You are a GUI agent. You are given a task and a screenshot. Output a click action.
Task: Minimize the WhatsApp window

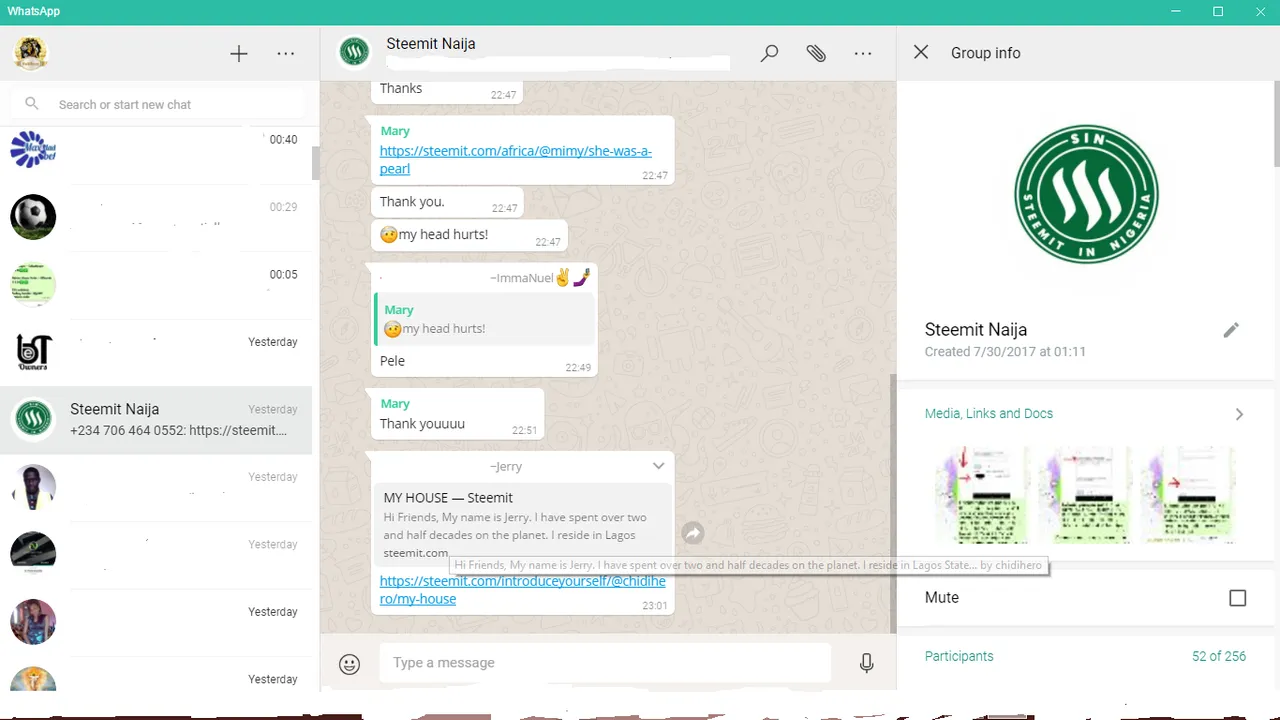(1176, 11)
